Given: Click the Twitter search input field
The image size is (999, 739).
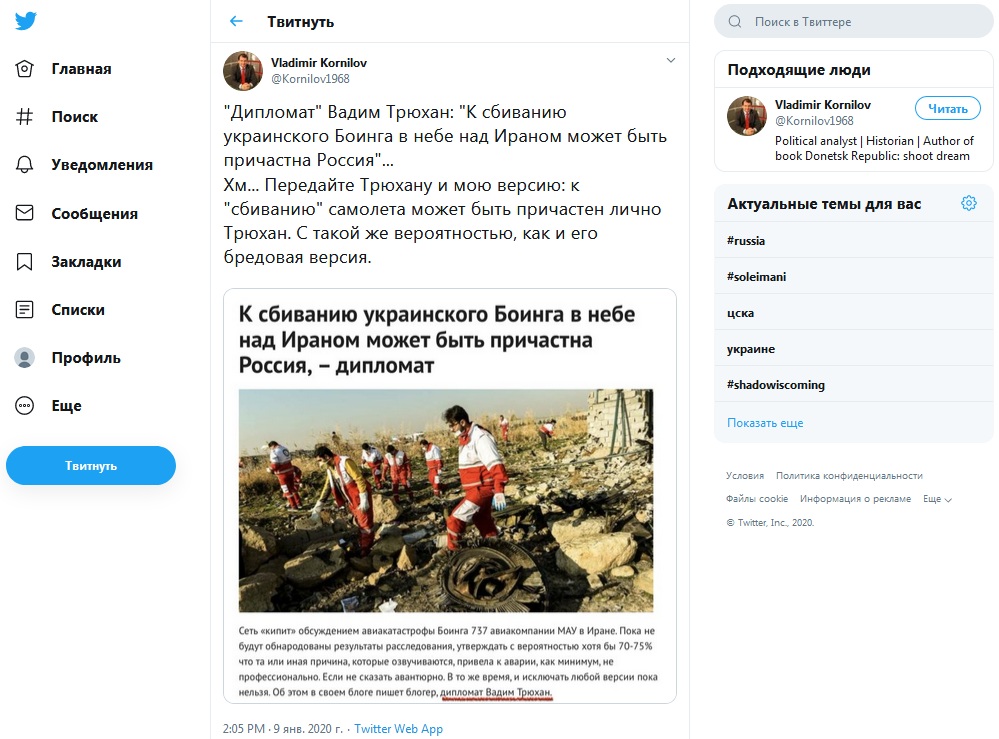Looking at the screenshot, I should point(865,21).
